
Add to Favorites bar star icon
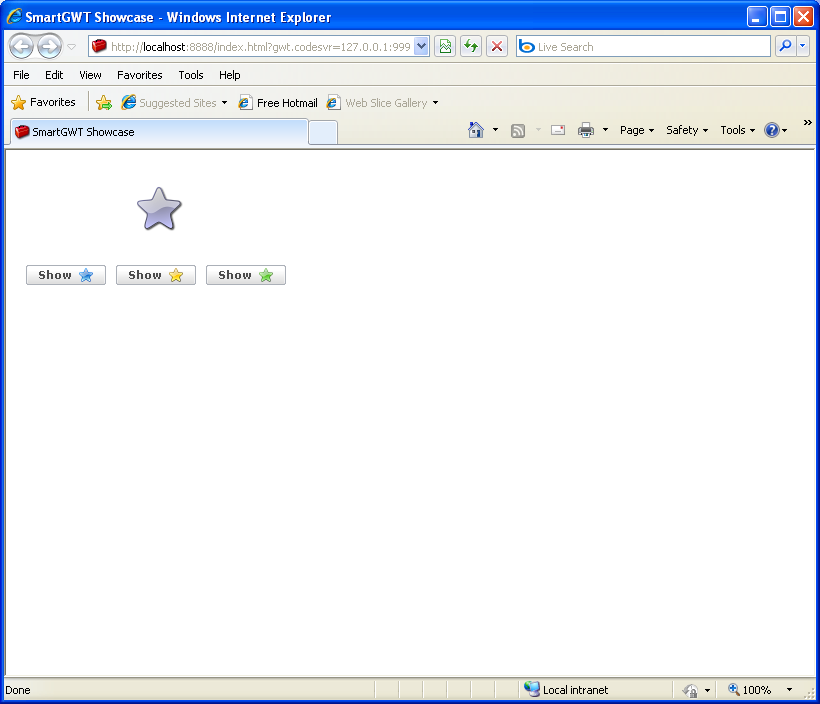tap(104, 103)
